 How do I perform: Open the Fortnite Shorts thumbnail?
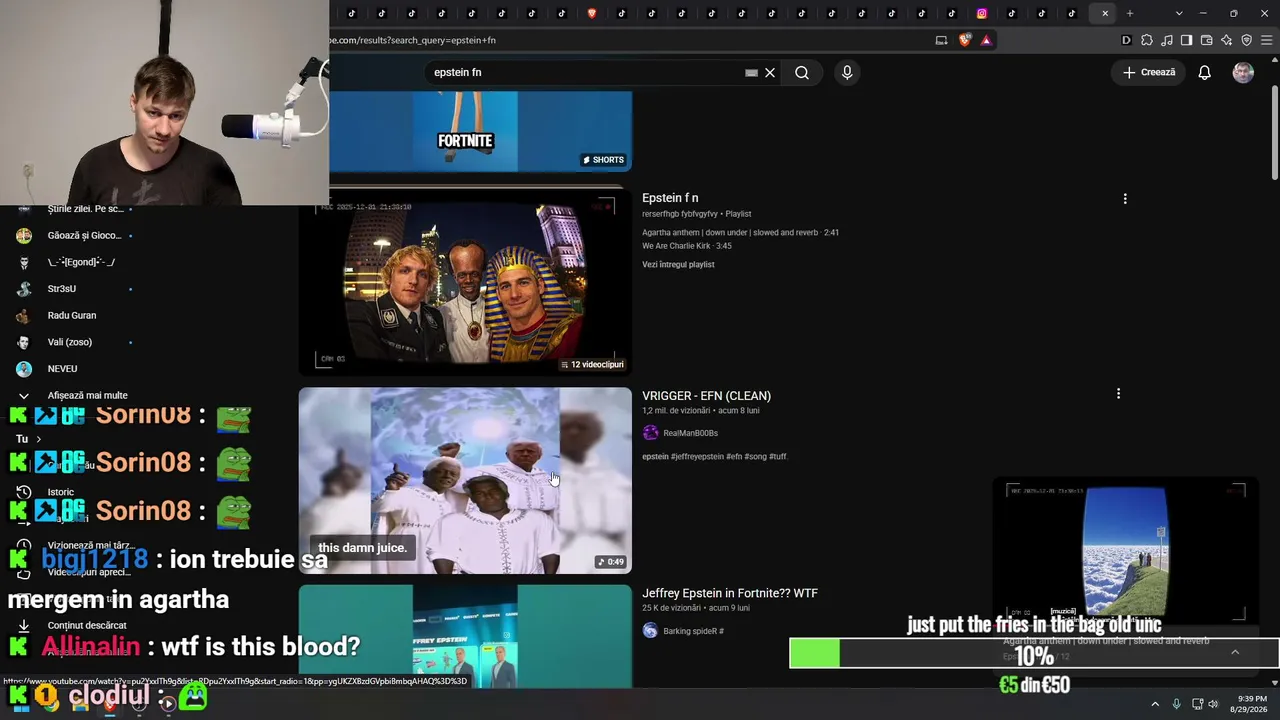[x=481, y=131]
